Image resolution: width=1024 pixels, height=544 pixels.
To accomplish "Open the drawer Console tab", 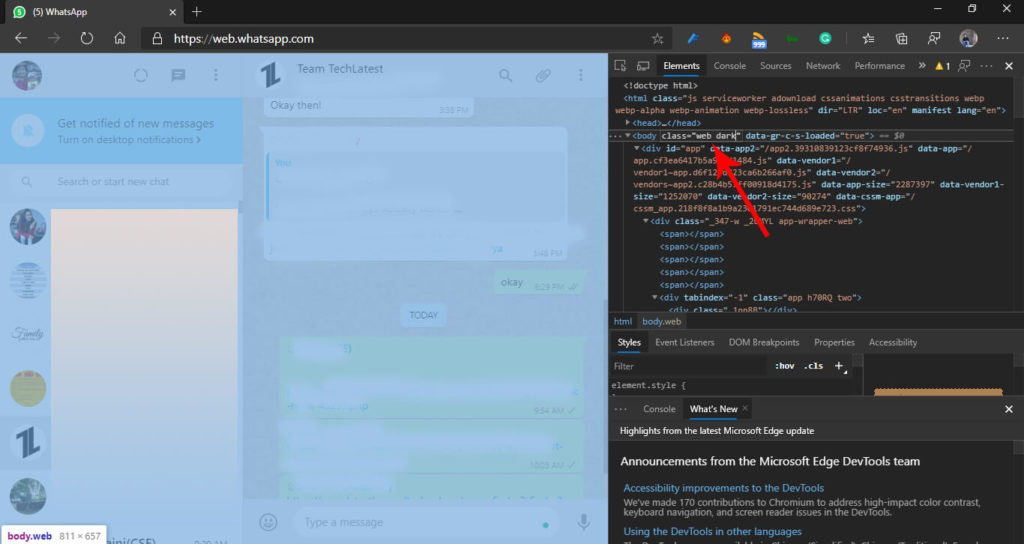I will [x=659, y=409].
